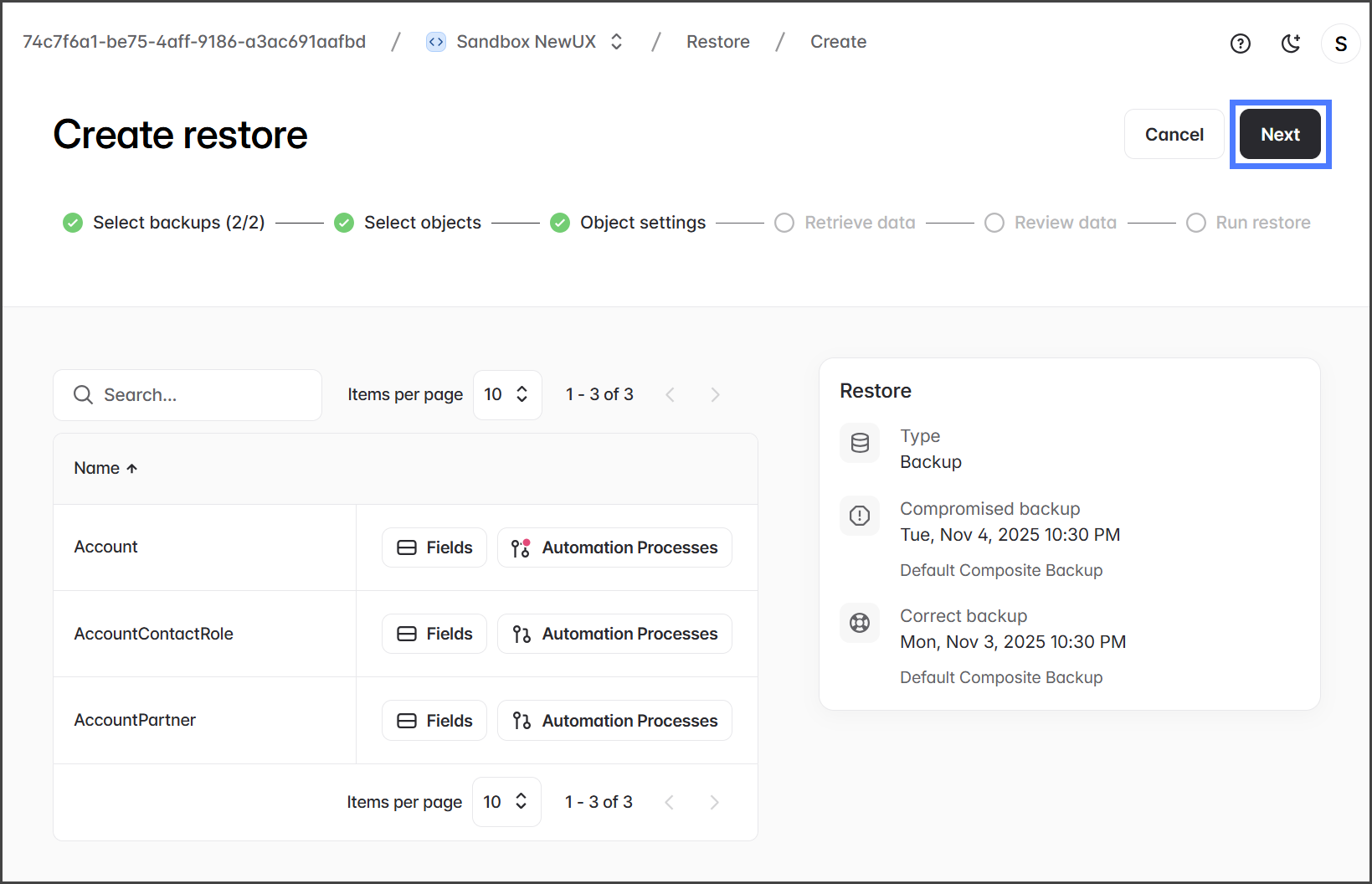Click the backup type database icon
The width and height of the screenshot is (1372, 884).
[x=860, y=443]
